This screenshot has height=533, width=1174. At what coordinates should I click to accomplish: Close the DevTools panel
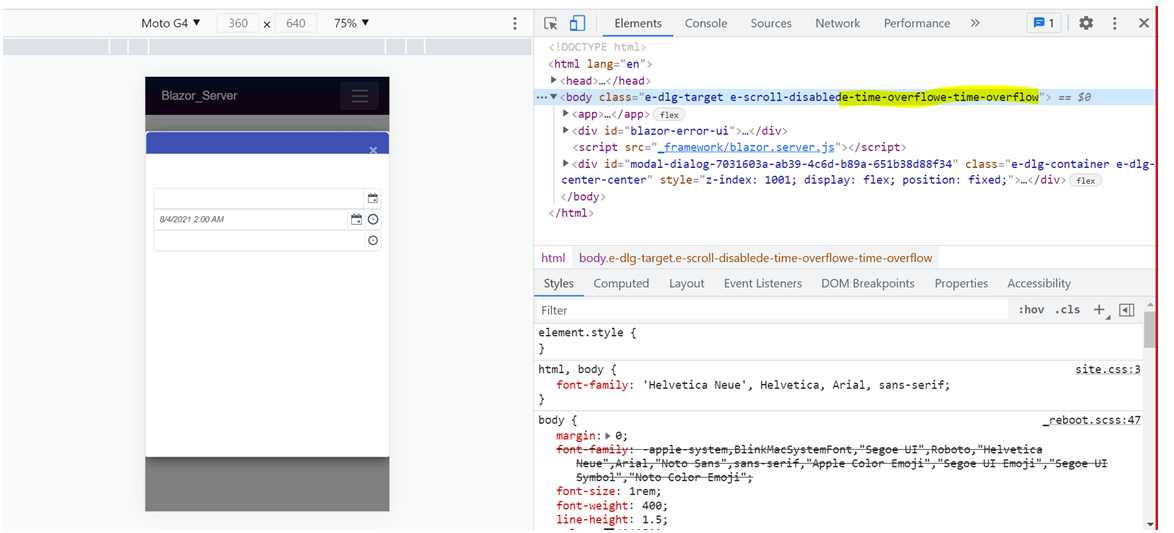click(x=1143, y=23)
